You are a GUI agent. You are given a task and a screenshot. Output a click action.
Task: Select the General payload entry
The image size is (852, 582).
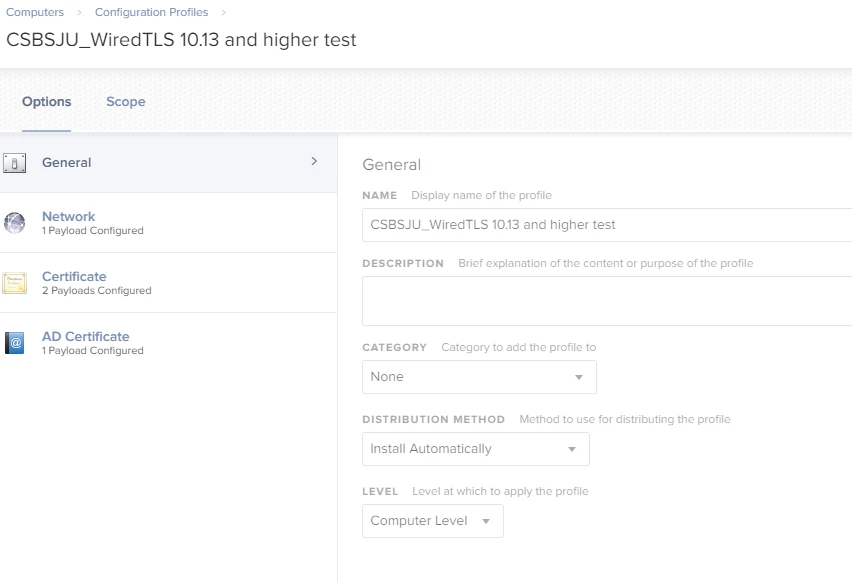point(67,163)
